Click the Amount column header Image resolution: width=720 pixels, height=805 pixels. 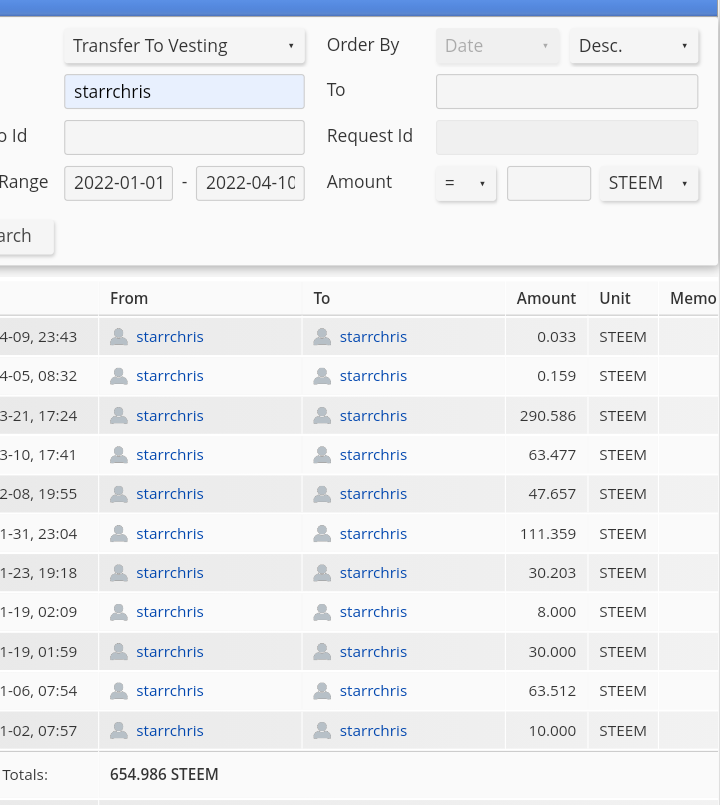point(546,298)
